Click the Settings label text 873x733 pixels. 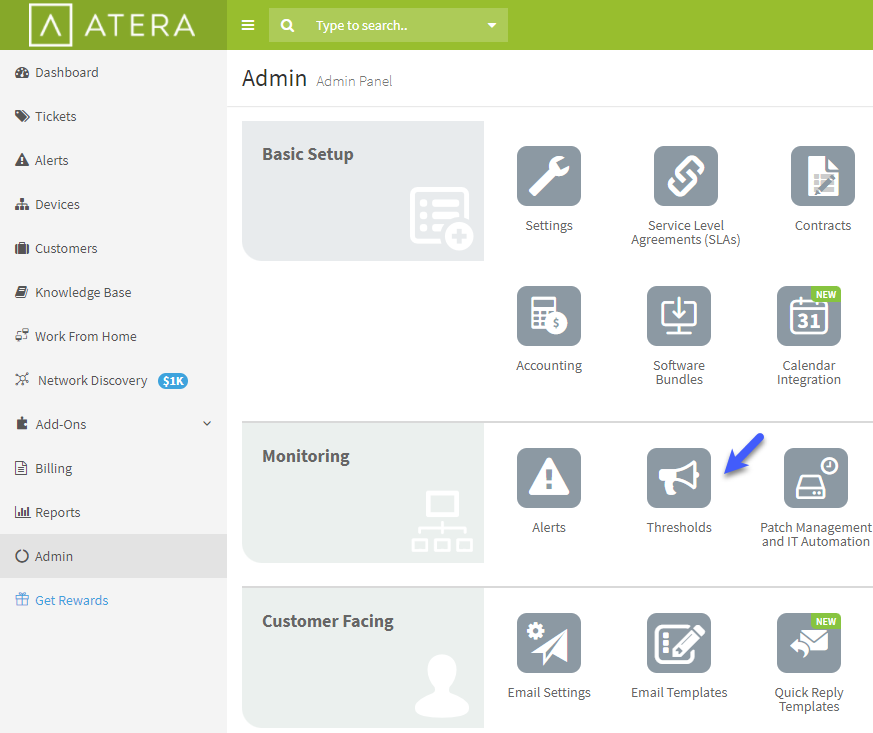point(548,225)
